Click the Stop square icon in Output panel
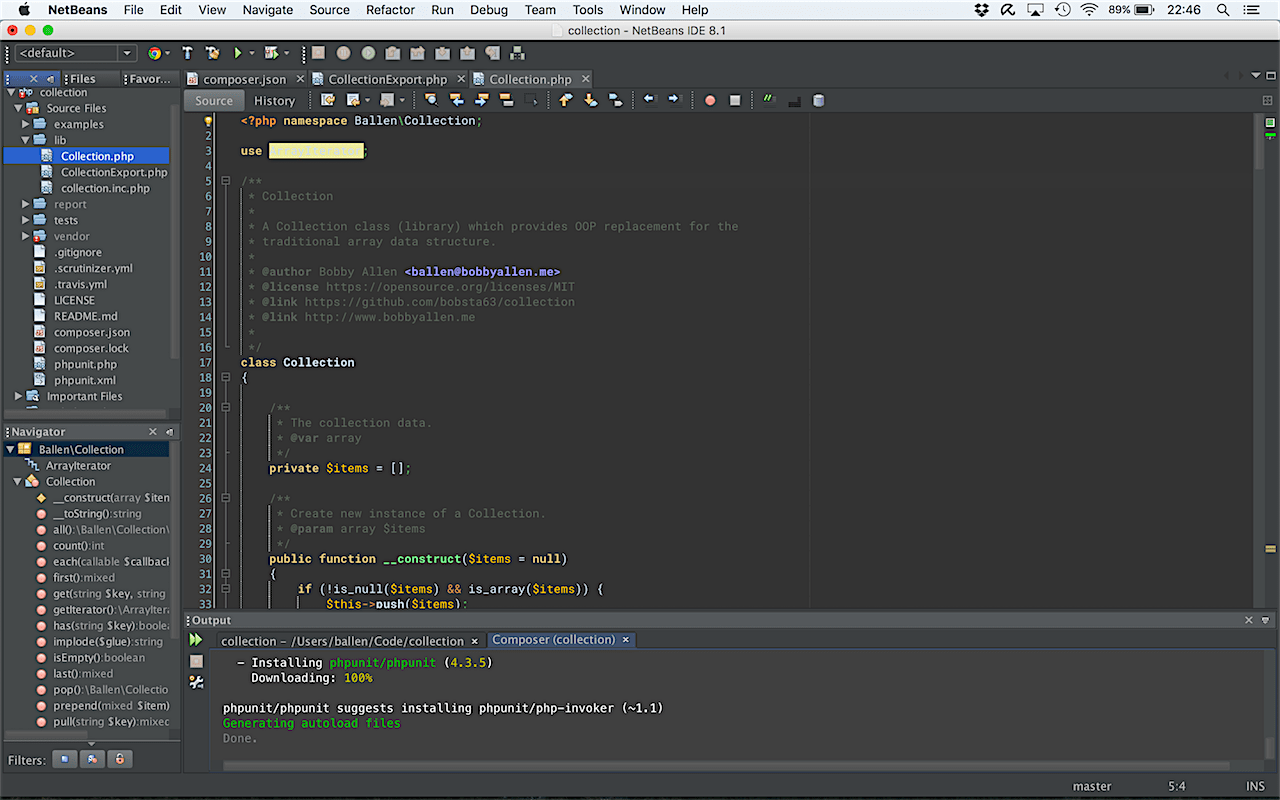This screenshot has height=800, width=1280. coord(196,661)
